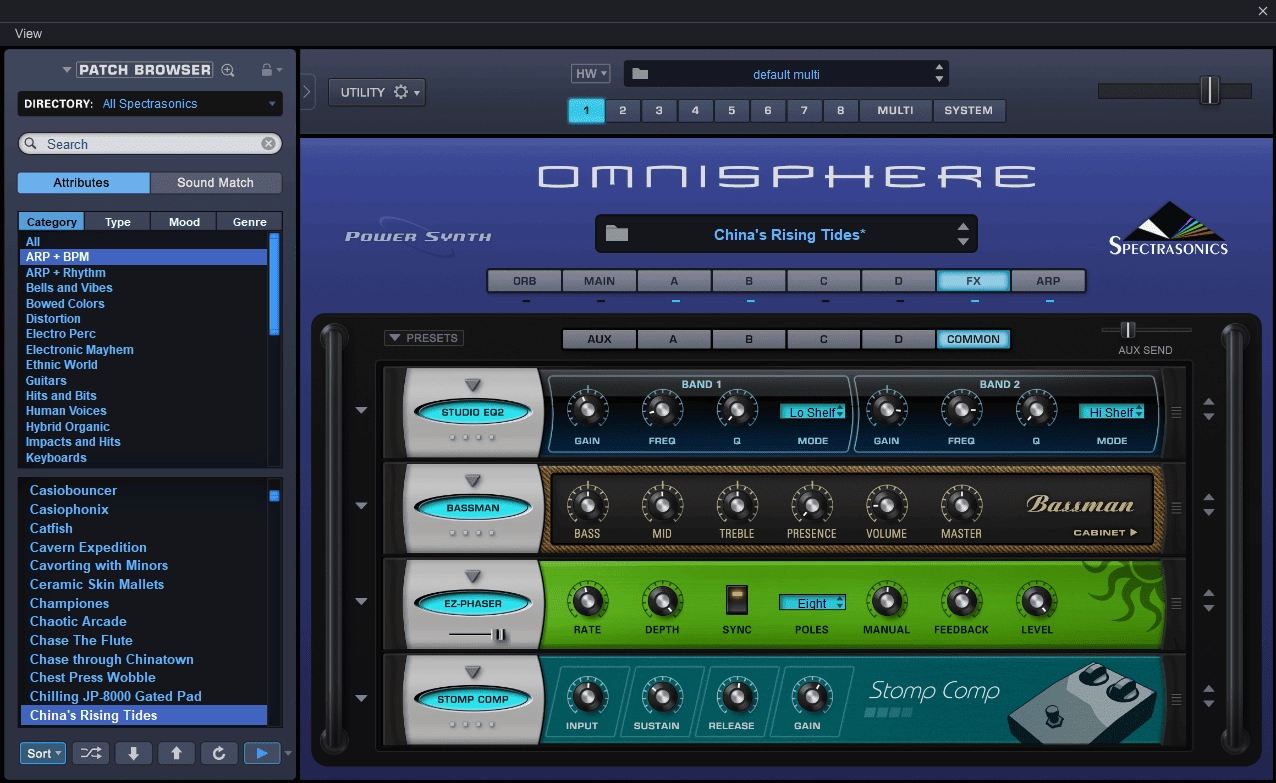1276x783 pixels.
Task: Adjust the master volume slider
Action: point(1210,90)
